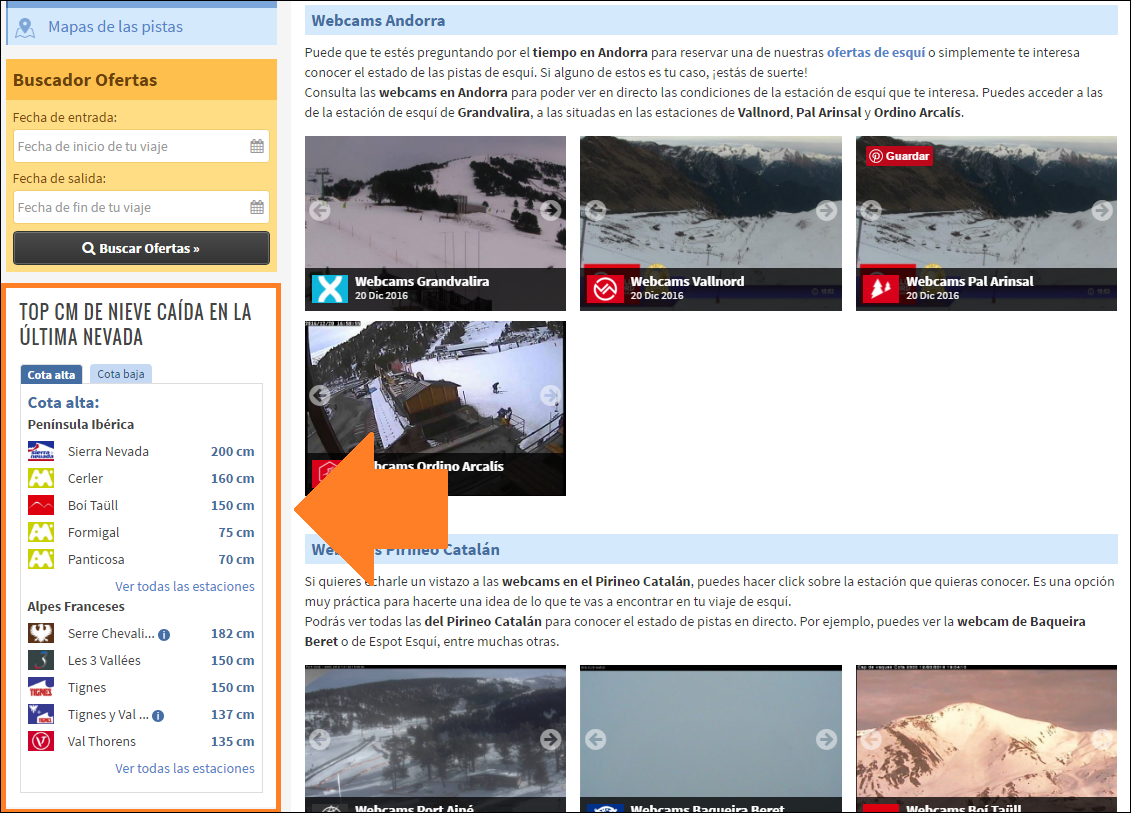Show info for Serre Chevalier

164,635
